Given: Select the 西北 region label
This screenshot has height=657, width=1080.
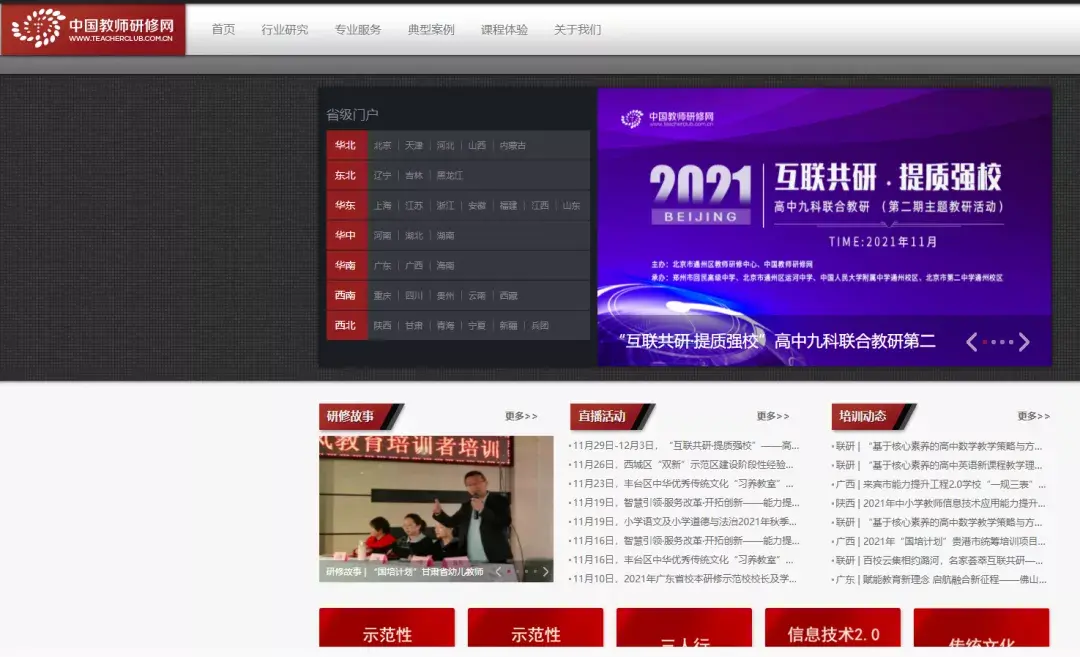Looking at the screenshot, I should pos(346,326).
